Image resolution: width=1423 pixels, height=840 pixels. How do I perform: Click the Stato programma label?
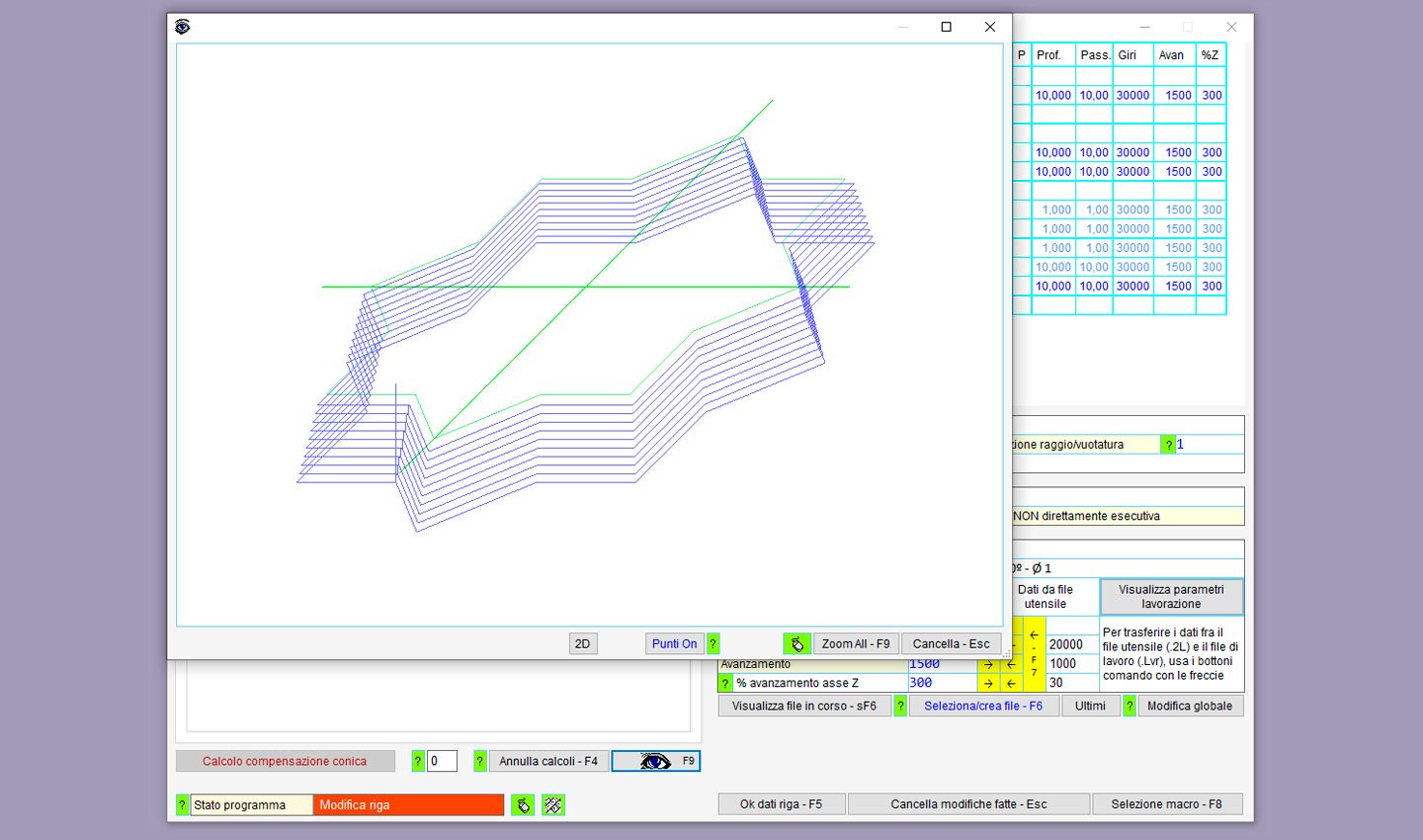(251, 804)
